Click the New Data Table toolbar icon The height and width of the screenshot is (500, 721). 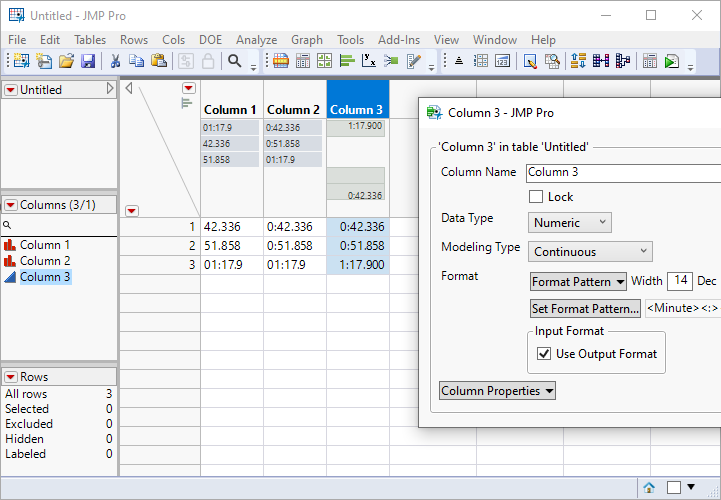pos(21,61)
